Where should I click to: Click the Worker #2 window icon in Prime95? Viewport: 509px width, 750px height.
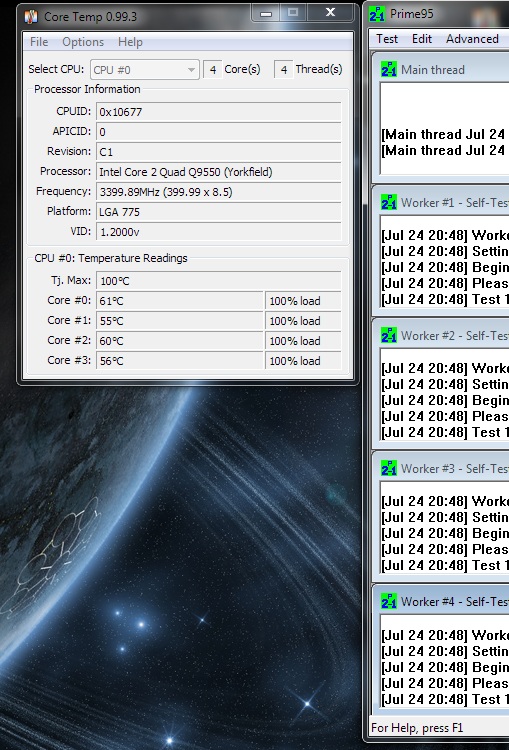389,335
